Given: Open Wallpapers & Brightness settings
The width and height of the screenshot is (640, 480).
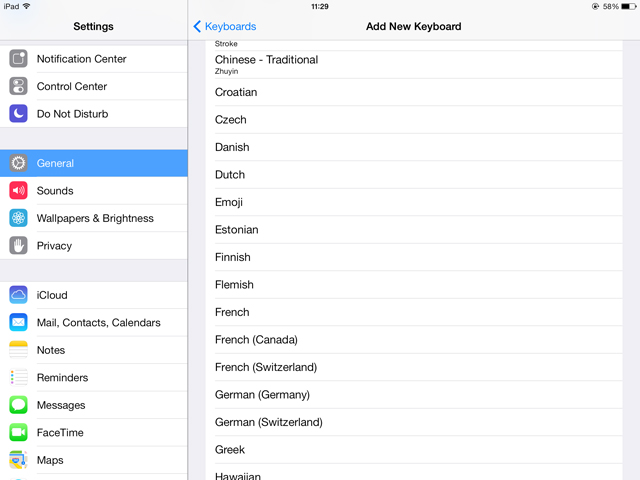Looking at the screenshot, I should (x=93, y=218).
